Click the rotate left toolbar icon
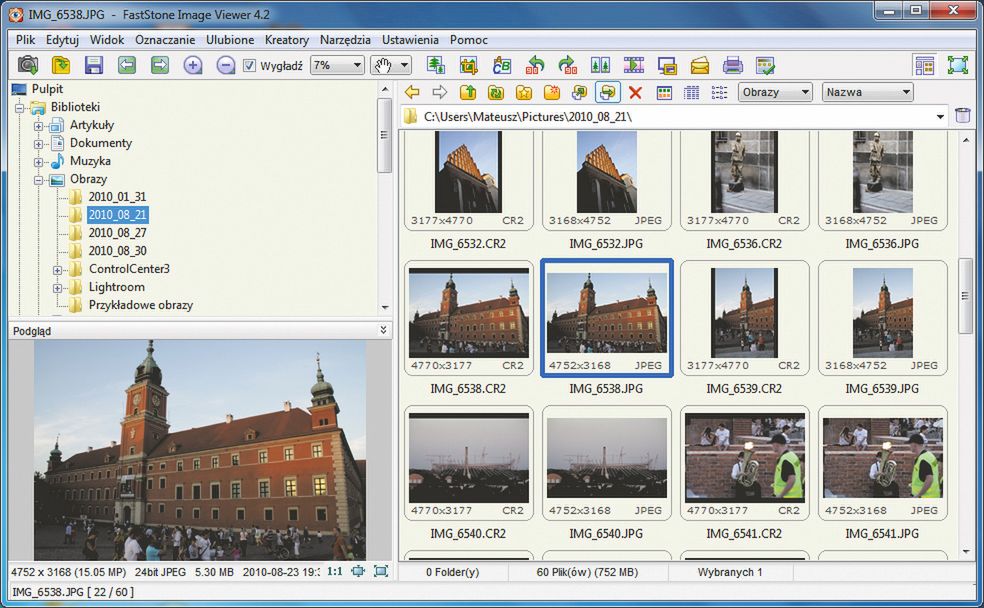 [x=536, y=65]
